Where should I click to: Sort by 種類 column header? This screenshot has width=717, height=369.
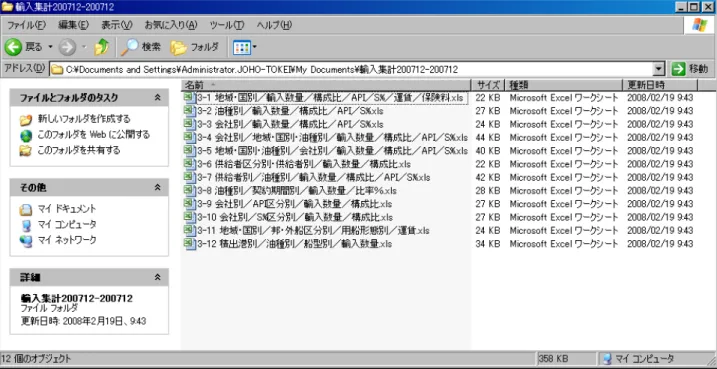click(563, 85)
